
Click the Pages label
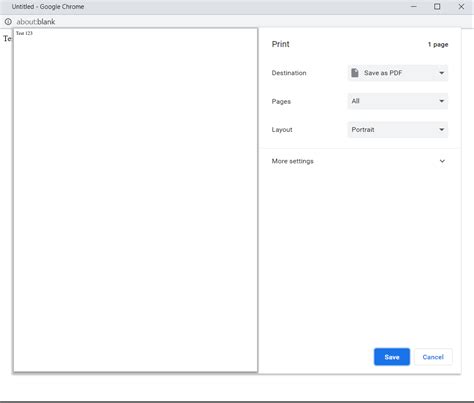click(281, 102)
